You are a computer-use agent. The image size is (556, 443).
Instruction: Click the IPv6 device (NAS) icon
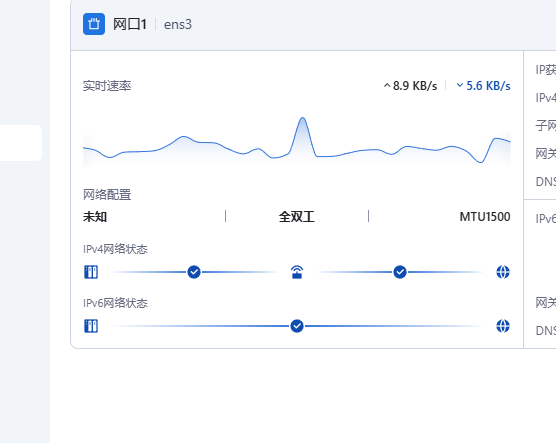point(91,326)
